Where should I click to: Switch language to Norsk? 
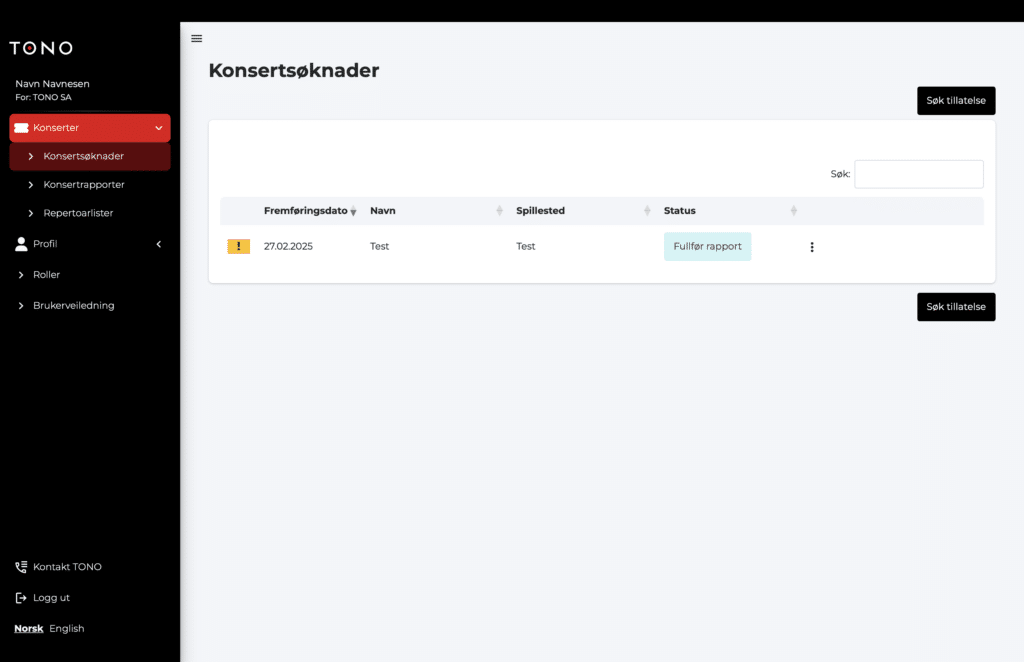(x=29, y=628)
